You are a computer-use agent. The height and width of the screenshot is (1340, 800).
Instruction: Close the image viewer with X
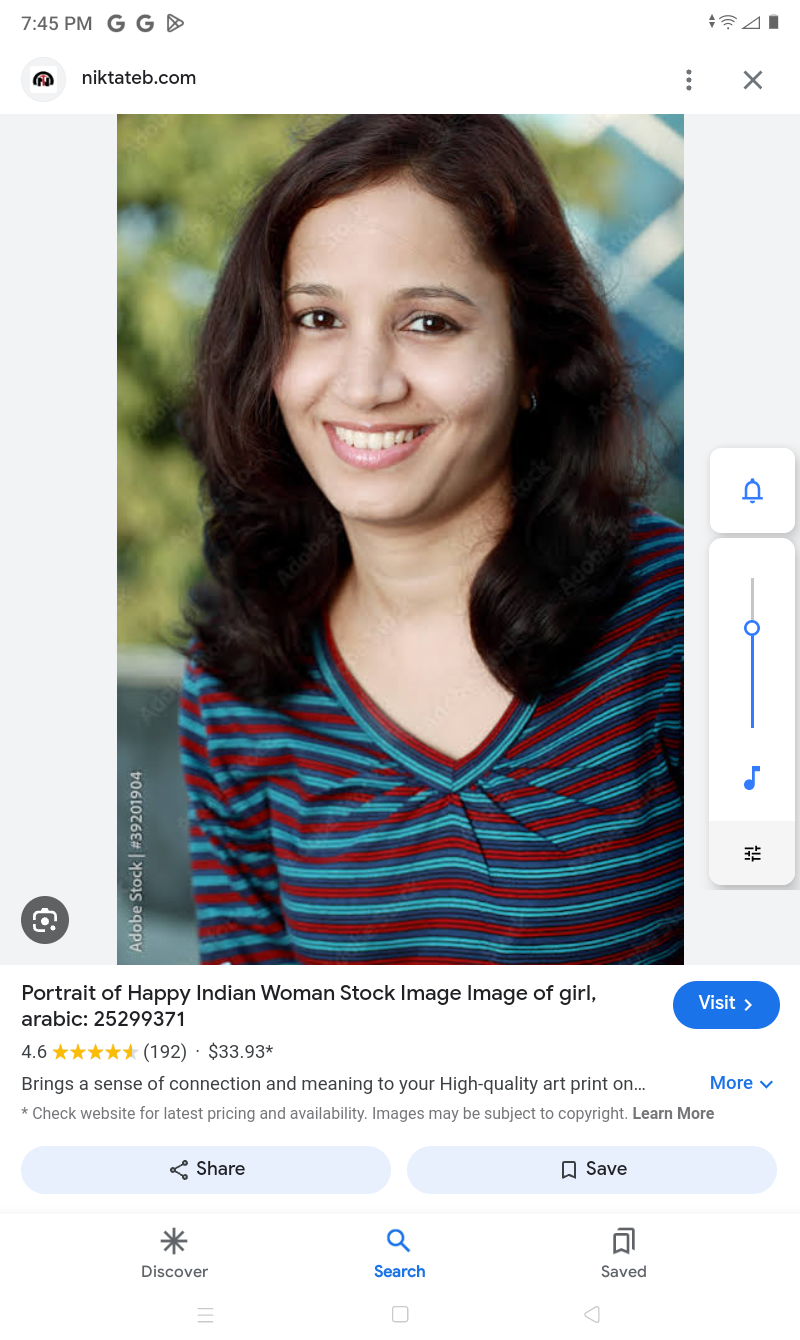pyautogui.click(x=753, y=80)
